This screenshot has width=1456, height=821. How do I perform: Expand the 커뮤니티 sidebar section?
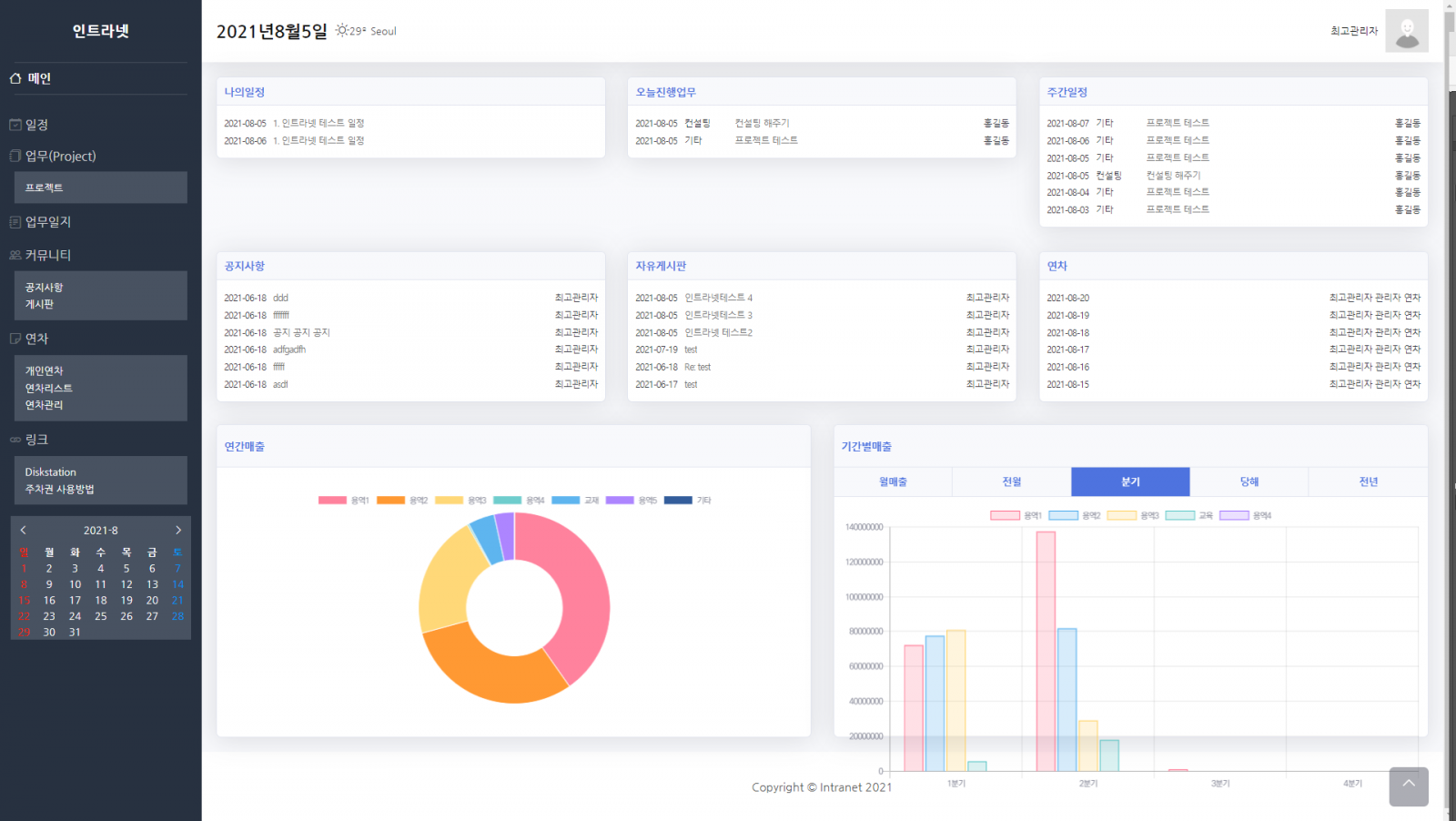click(48, 255)
